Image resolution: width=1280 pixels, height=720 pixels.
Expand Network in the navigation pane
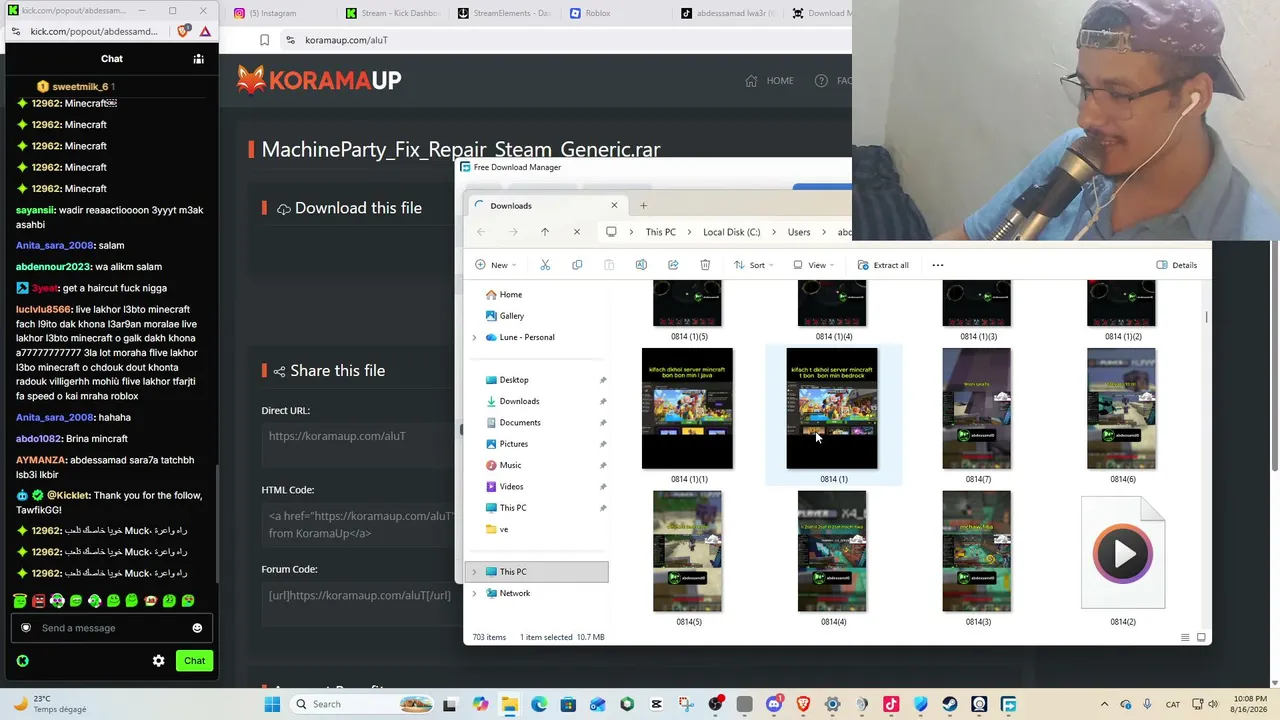[474, 593]
